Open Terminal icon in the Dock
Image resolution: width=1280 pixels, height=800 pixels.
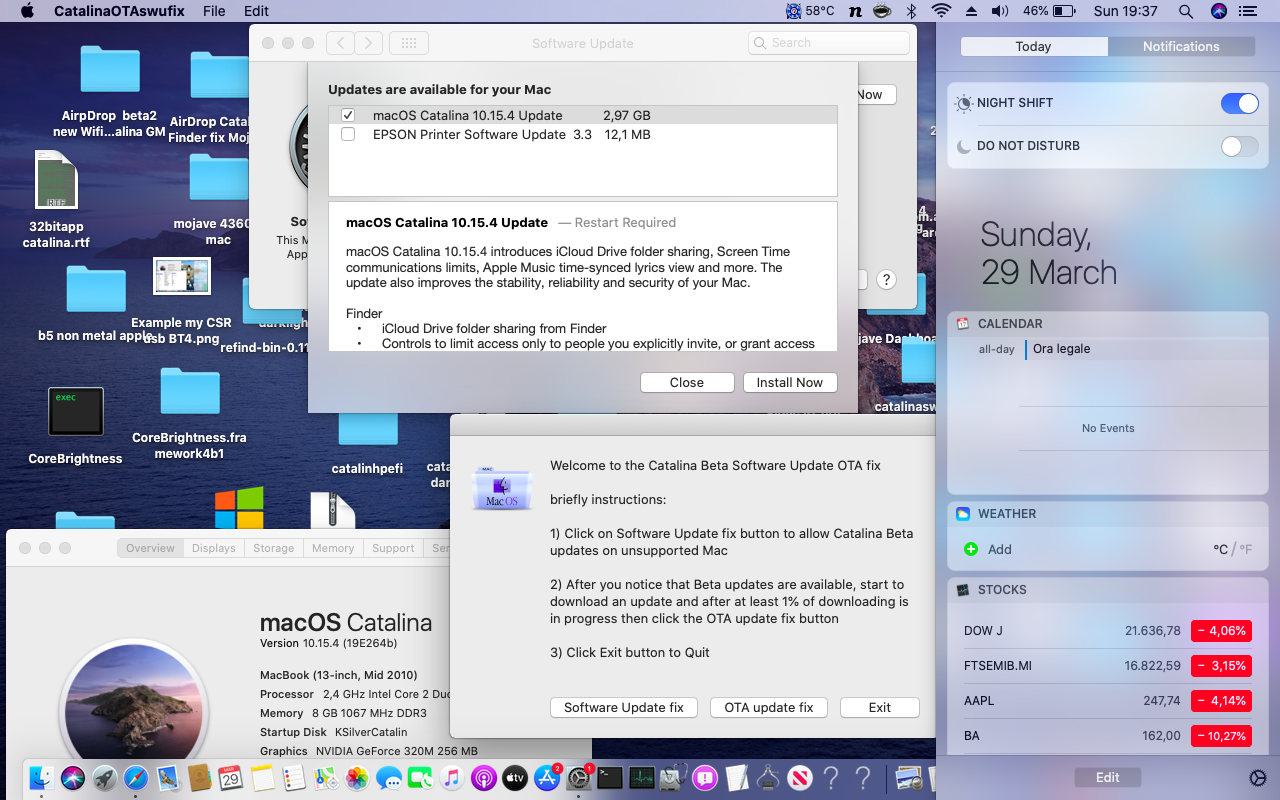click(610, 777)
